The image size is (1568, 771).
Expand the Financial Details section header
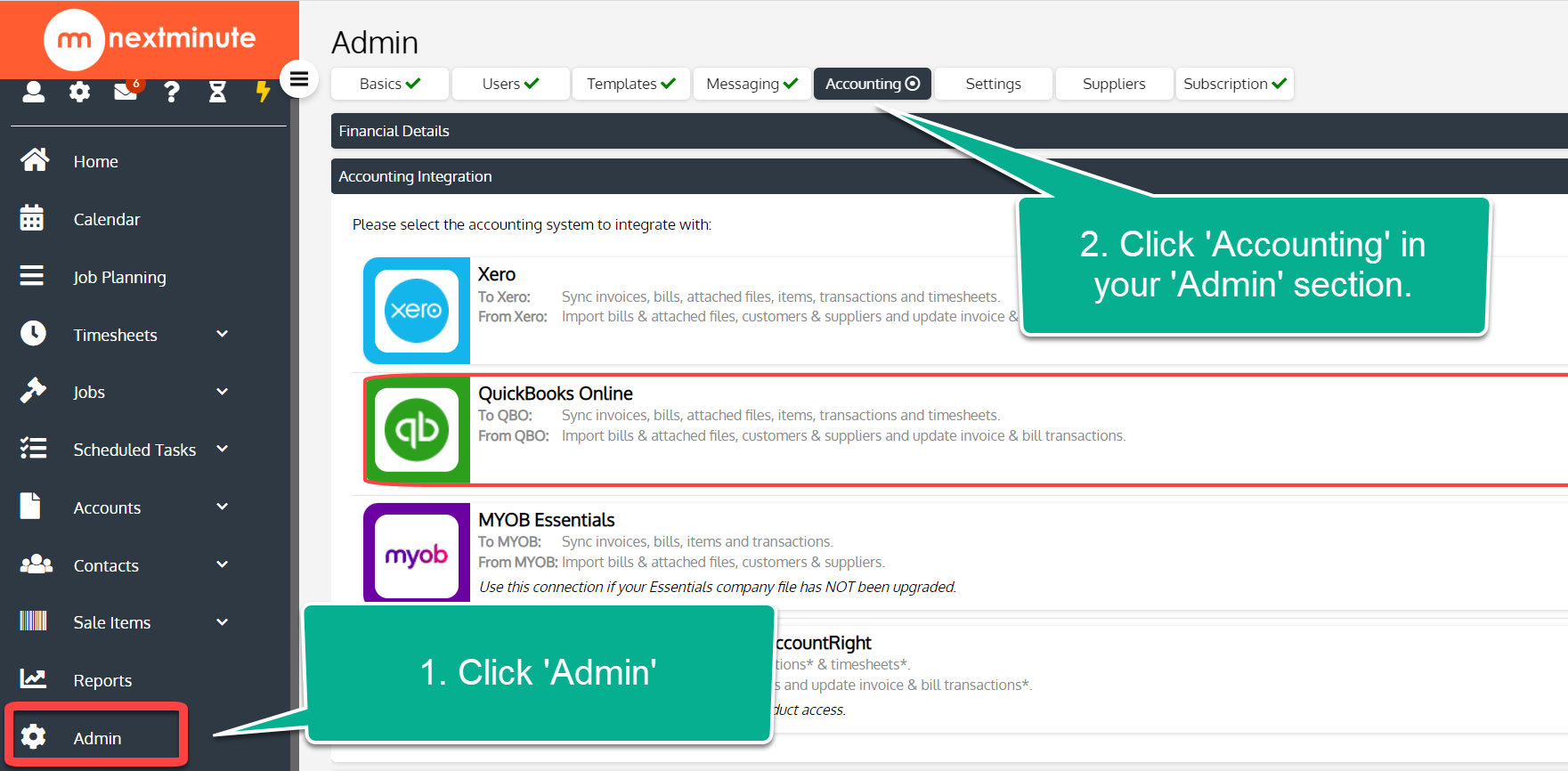tap(949, 131)
